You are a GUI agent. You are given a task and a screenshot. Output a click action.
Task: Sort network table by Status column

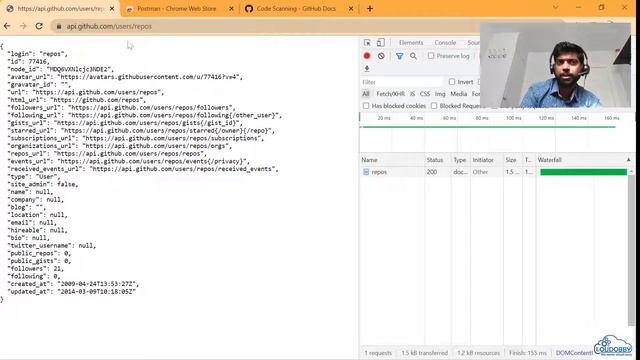click(438, 160)
